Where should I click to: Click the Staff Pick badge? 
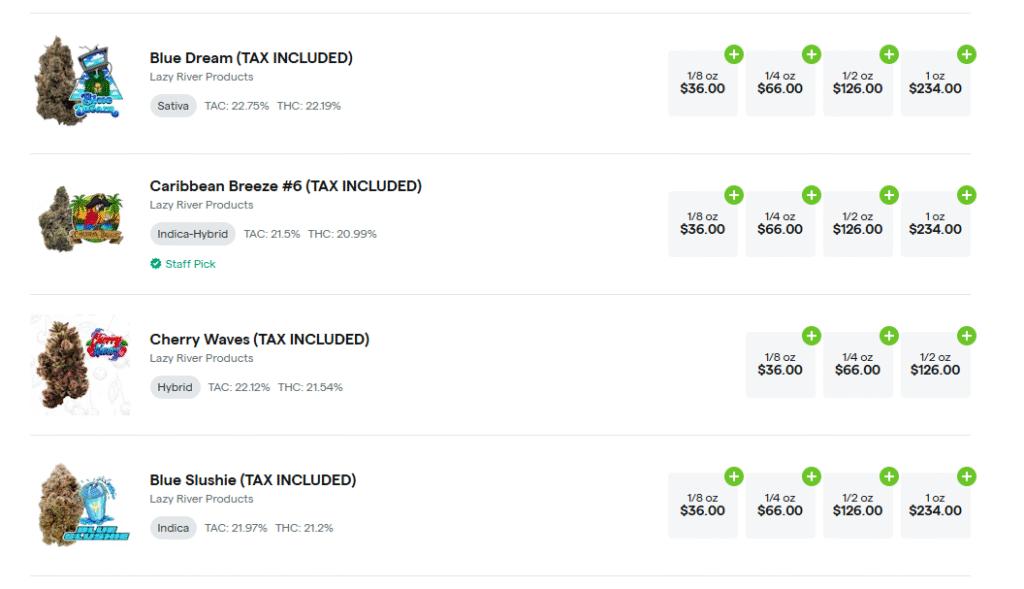pyautogui.click(x=183, y=264)
